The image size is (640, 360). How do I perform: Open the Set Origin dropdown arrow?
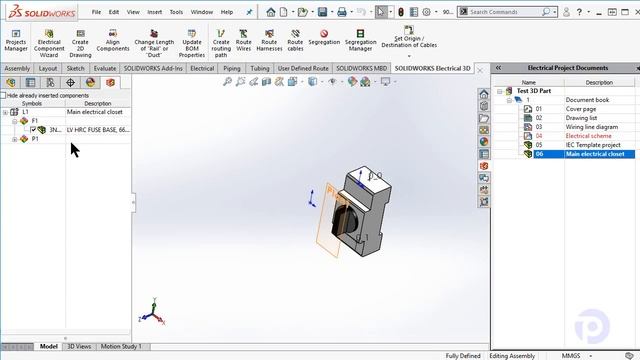click(x=409, y=56)
